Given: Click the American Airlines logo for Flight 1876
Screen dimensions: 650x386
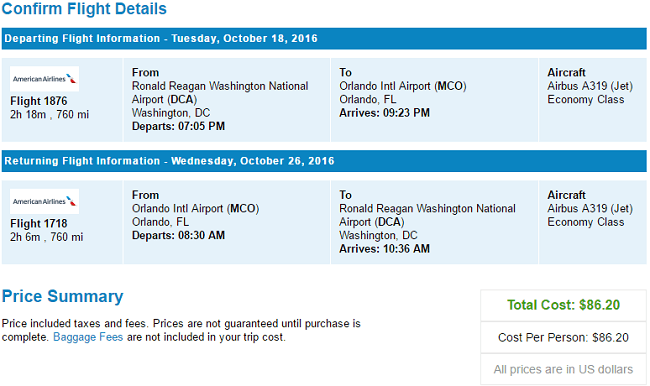Looking at the screenshot, I should point(44,79).
